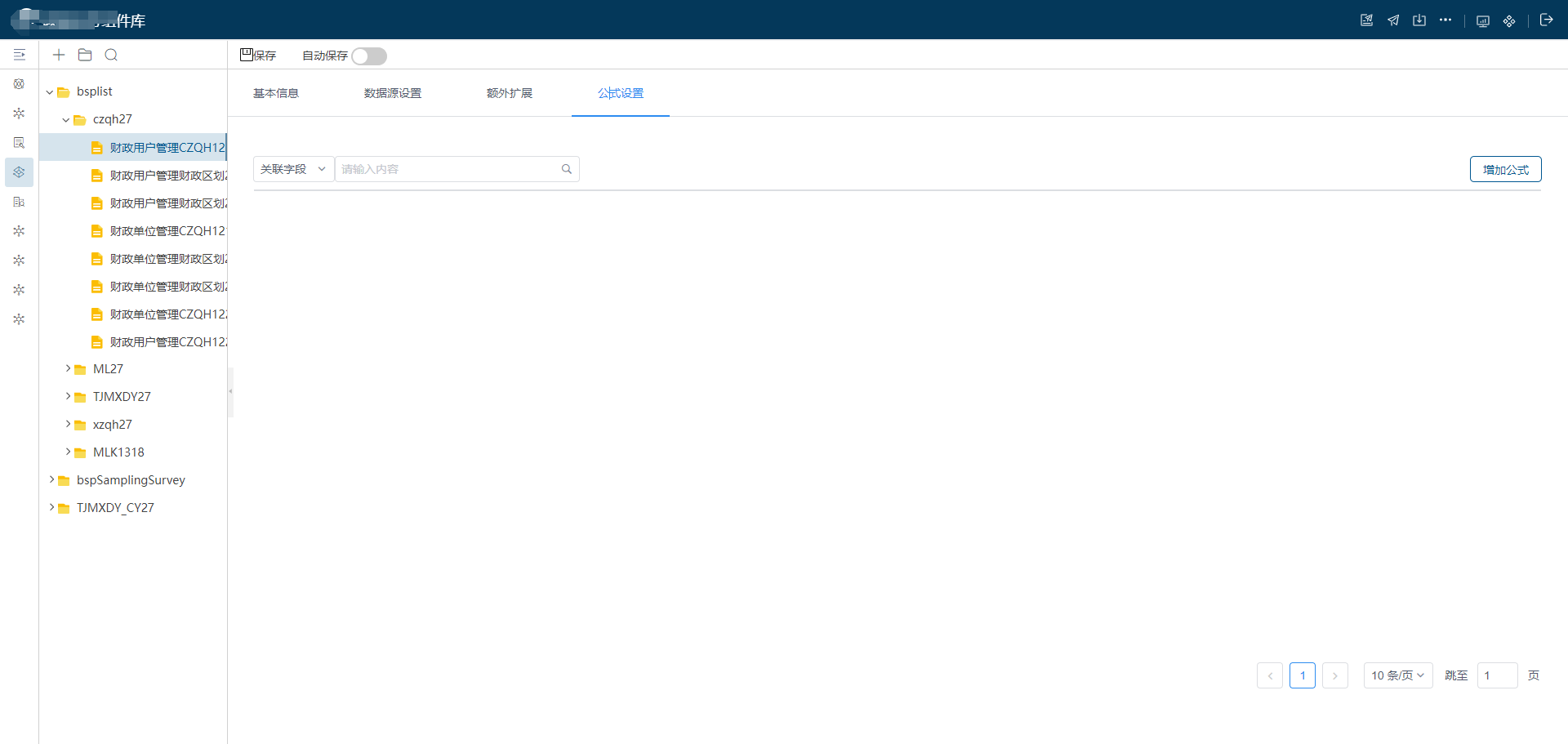
Task: Click the 保存 save button
Action: pos(258,56)
